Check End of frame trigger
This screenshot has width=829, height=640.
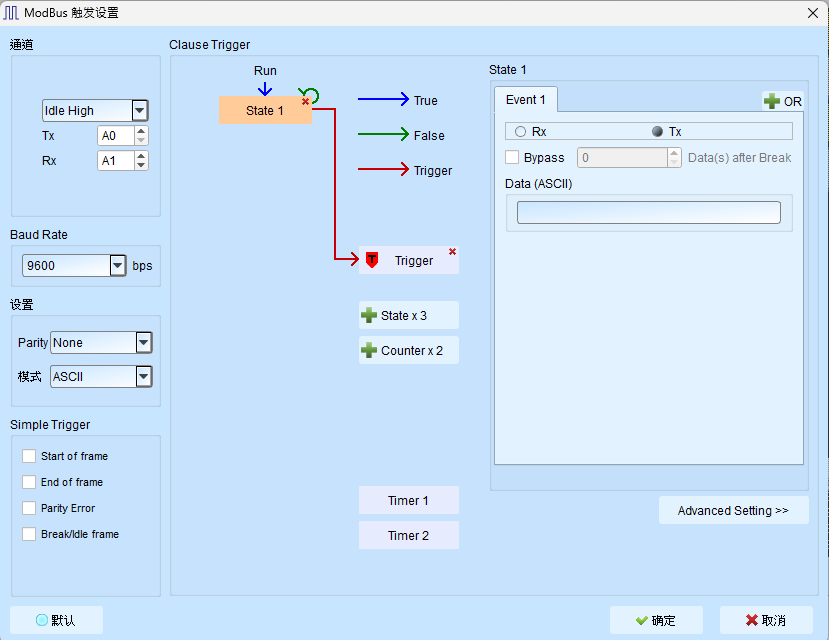pyautogui.click(x=29, y=482)
